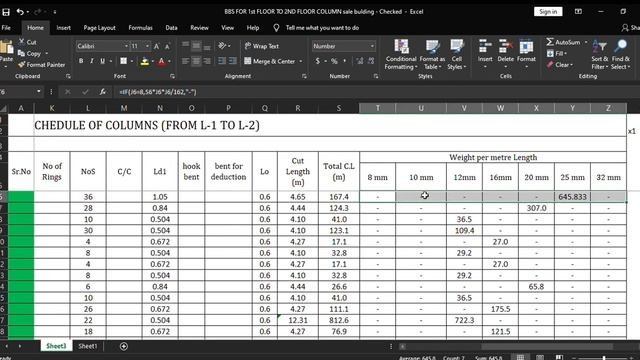Apply accounting dollar format
The height and width of the screenshot is (360, 640).
pos(318,61)
